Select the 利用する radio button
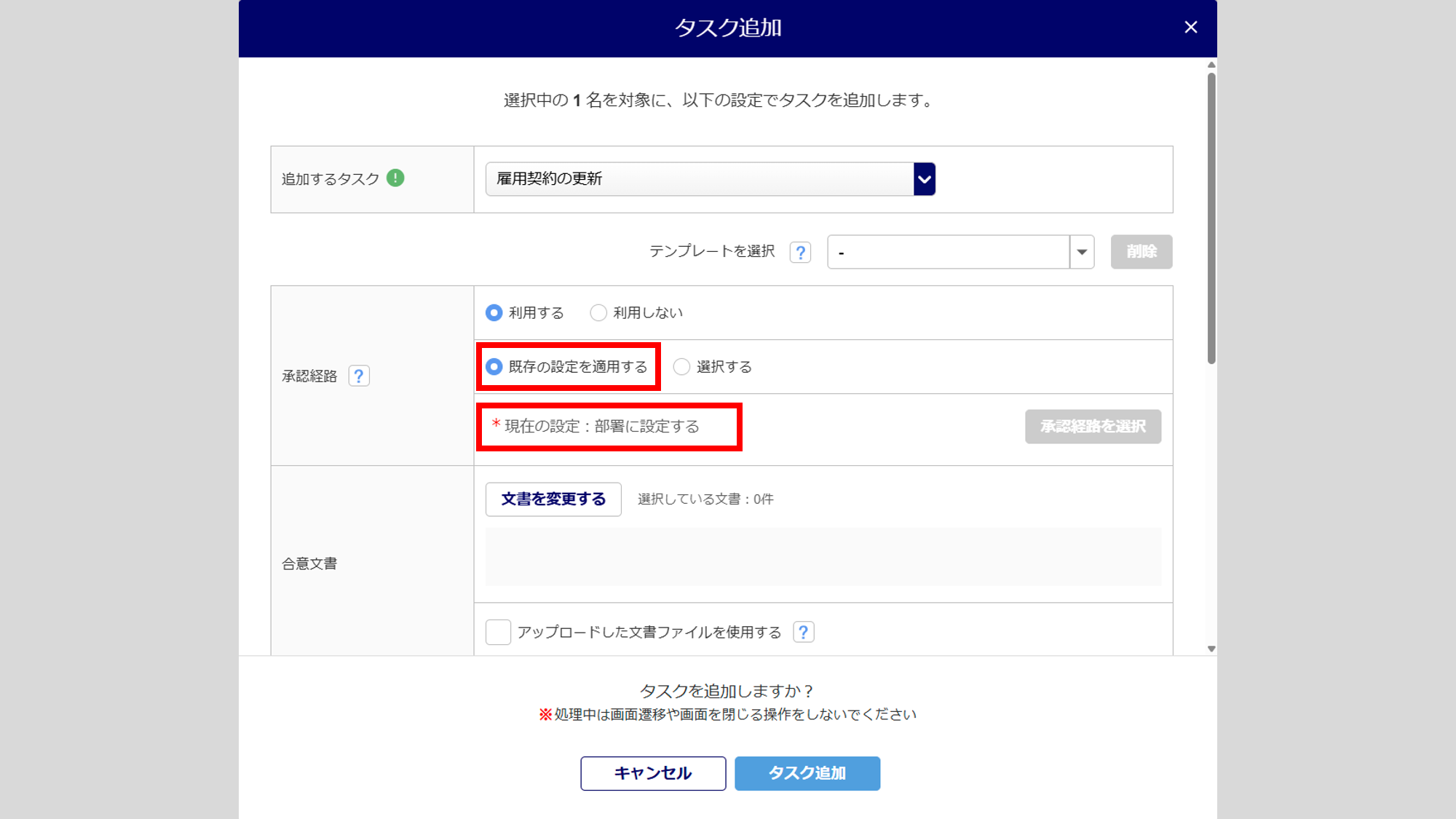The width and height of the screenshot is (1456, 819). point(494,313)
